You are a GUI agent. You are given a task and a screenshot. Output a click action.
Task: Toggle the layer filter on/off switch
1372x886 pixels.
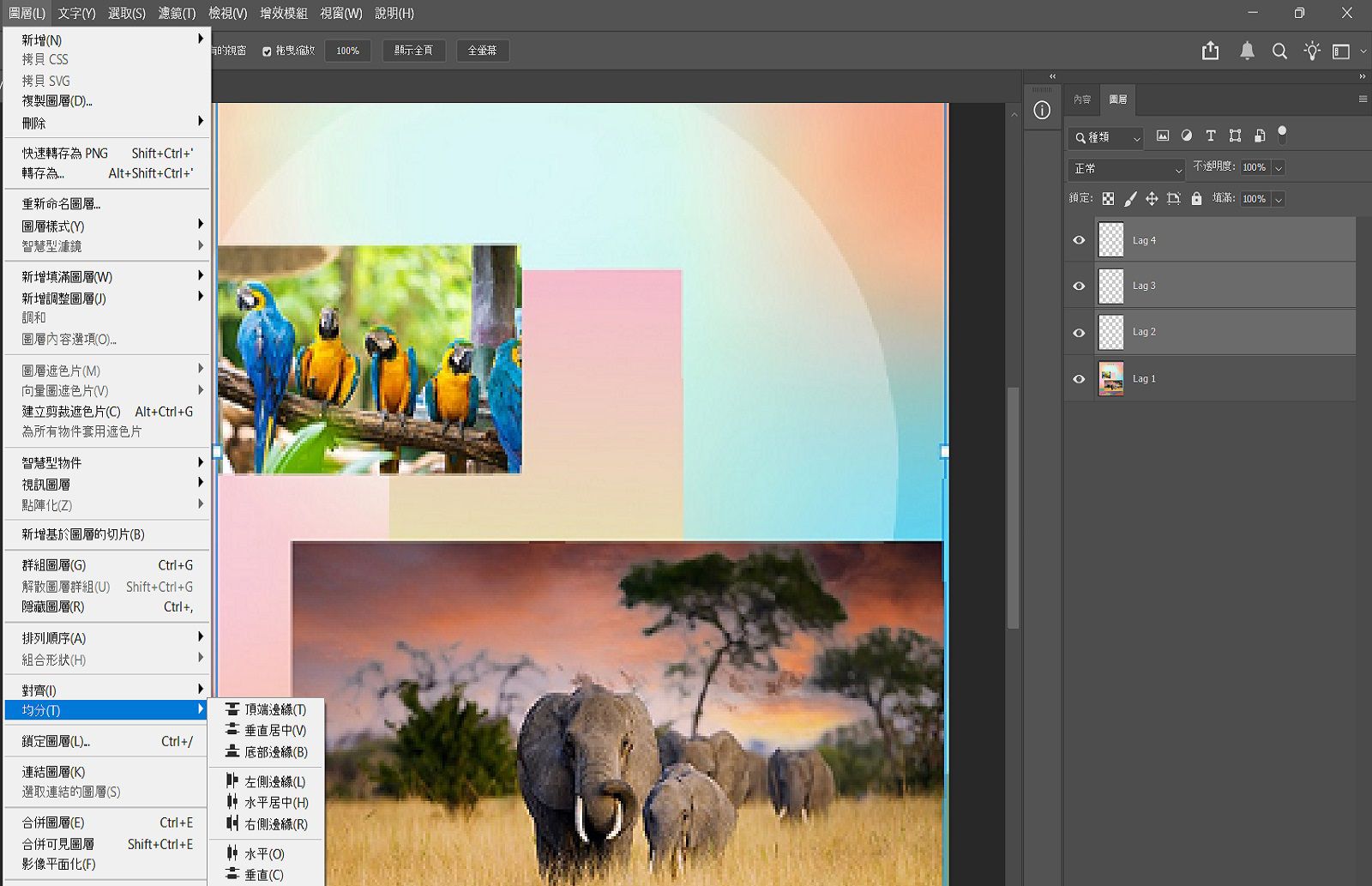point(1282,135)
